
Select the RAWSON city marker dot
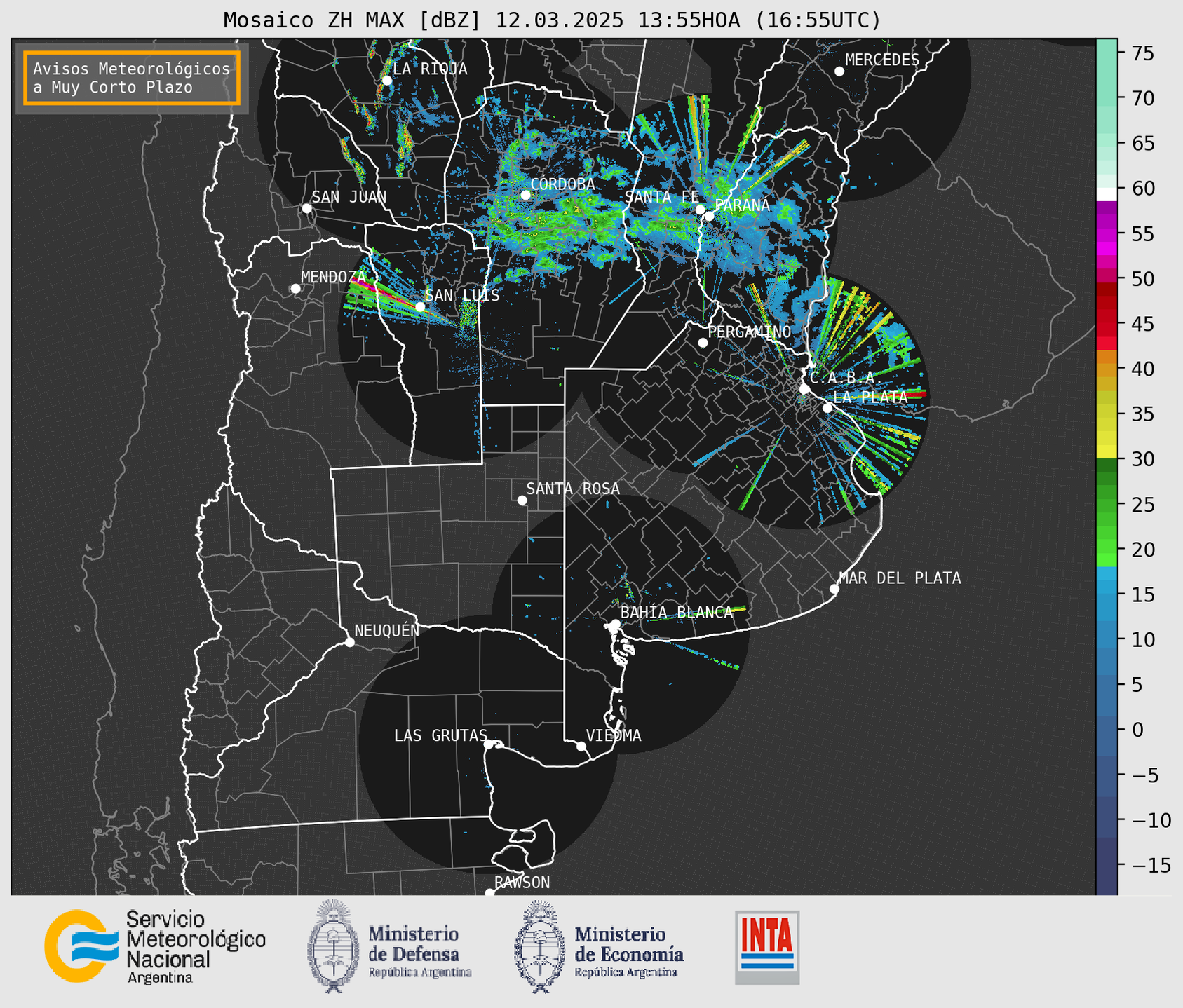490,892
